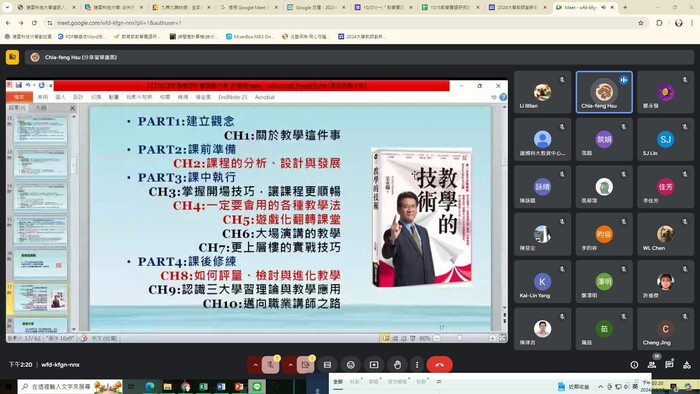Open the MixerBox MB3 bookmark

[250, 37]
